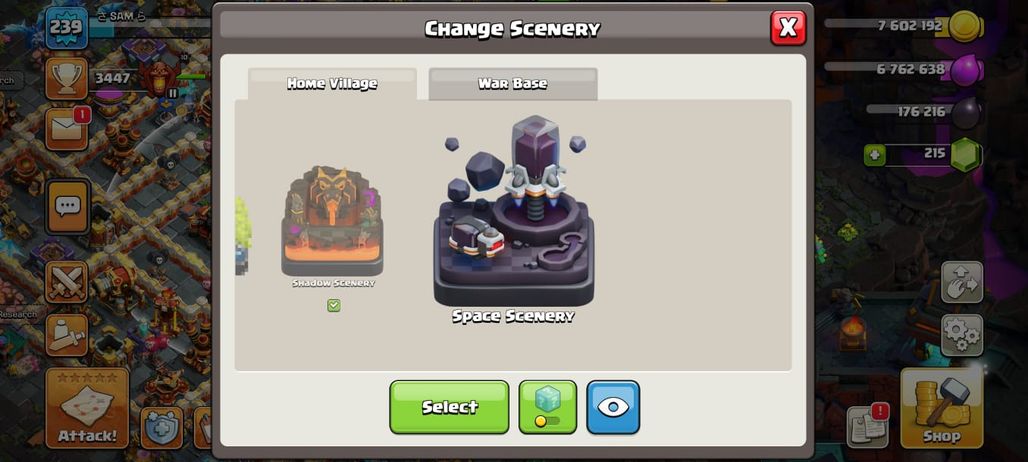This screenshot has width=1028, height=462.
Task: Open the crossed swords clan war icon
Action: [x=67, y=282]
